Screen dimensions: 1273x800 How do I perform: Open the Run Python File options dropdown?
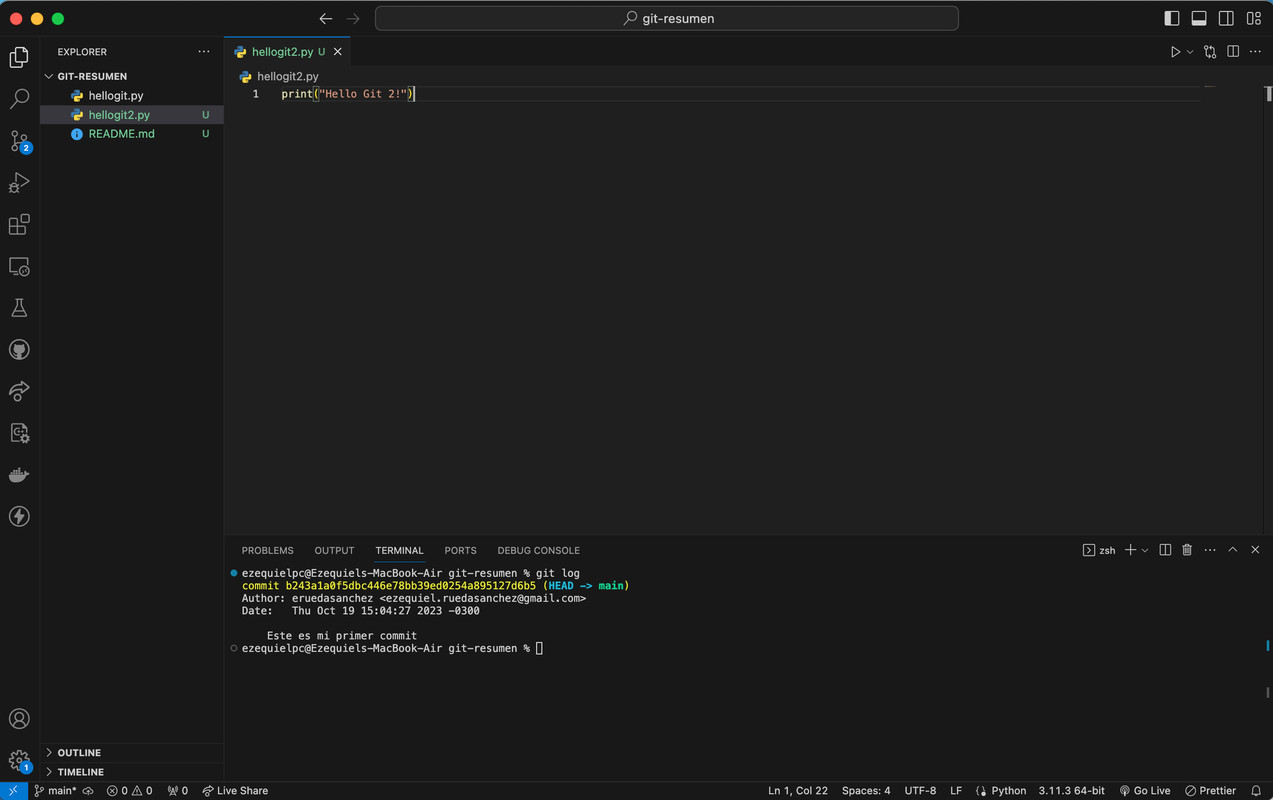(x=1190, y=52)
